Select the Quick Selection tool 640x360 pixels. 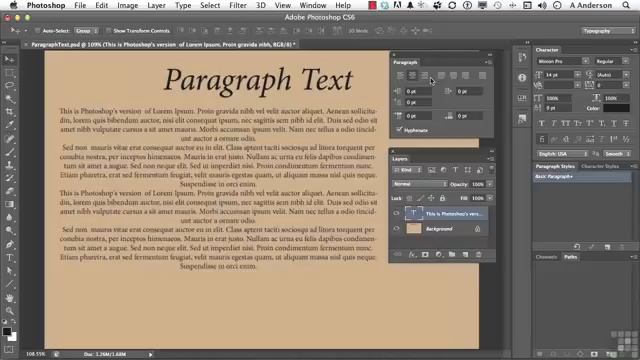pyautogui.click(x=9, y=99)
